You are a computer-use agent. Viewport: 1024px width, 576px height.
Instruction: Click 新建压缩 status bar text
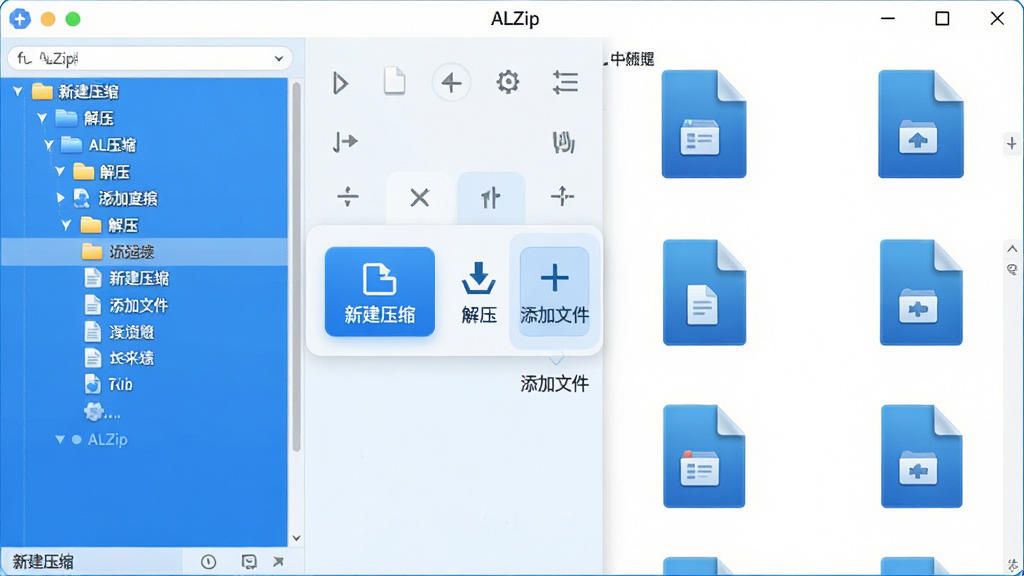point(43,562)
